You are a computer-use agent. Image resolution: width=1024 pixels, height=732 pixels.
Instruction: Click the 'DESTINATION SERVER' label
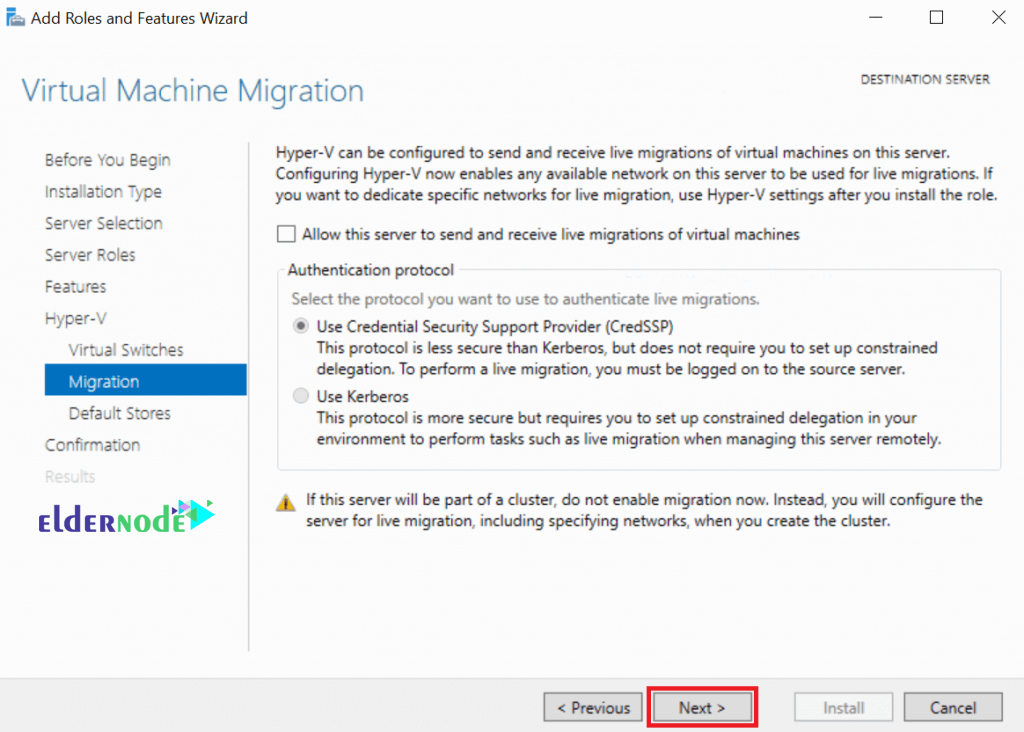pyautogui.click(x=925, y=80)
